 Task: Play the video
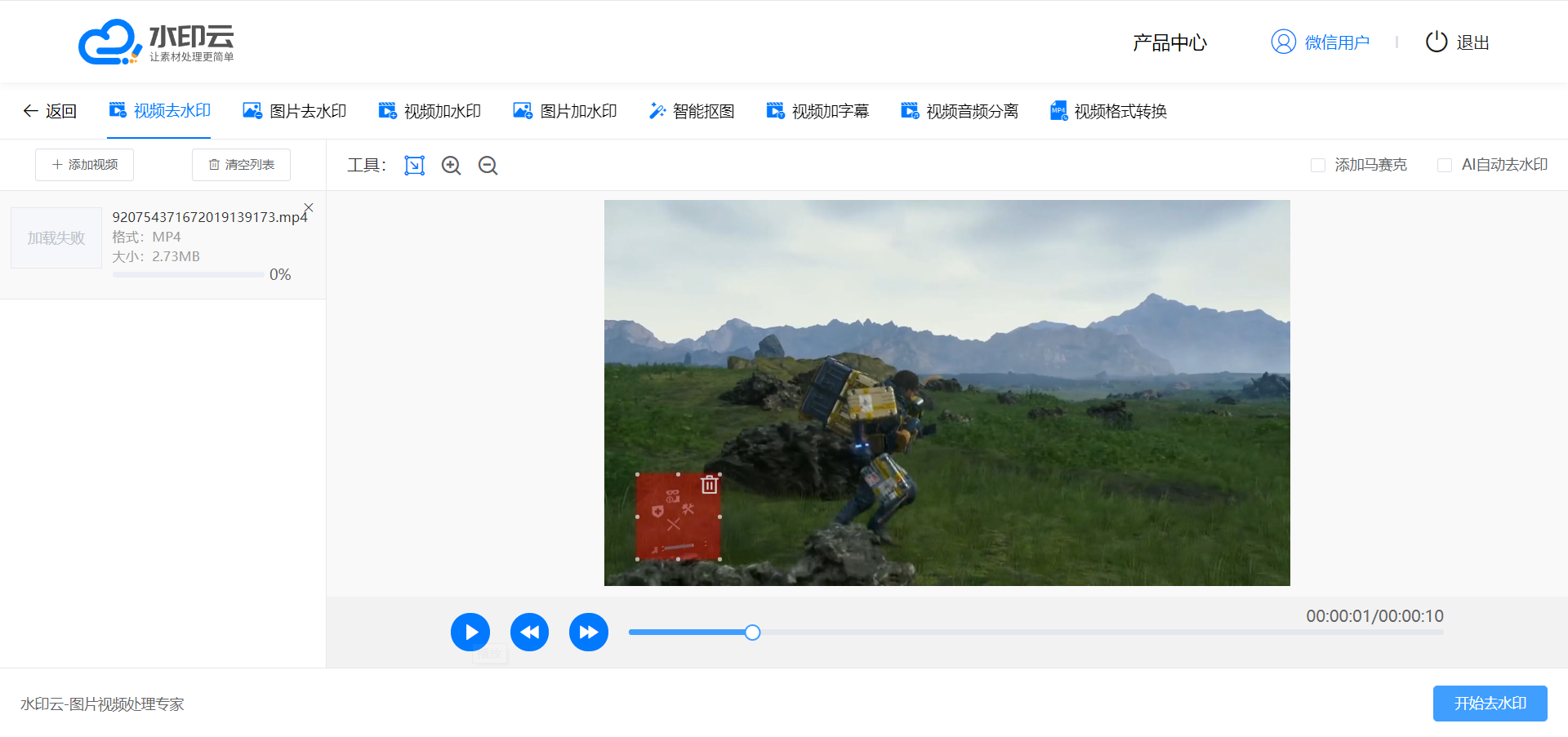(x=470, y=633)
